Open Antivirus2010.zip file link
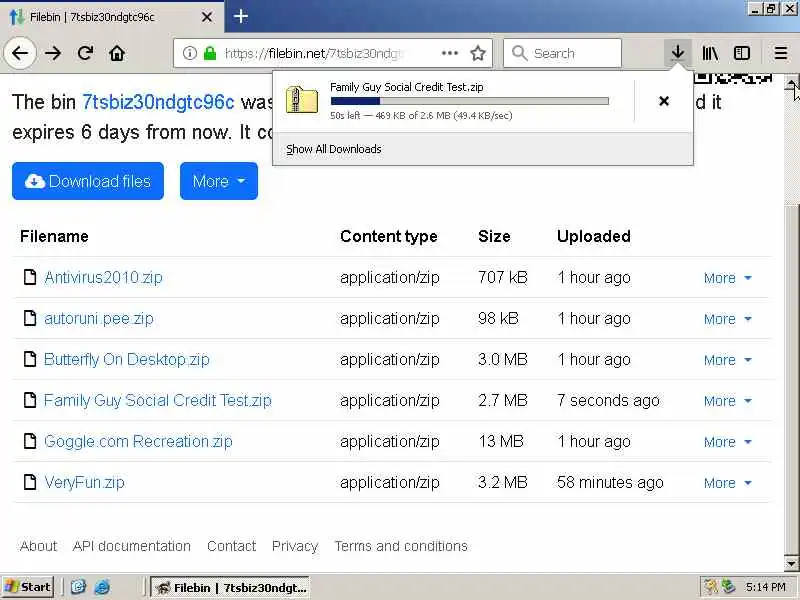 103,278
